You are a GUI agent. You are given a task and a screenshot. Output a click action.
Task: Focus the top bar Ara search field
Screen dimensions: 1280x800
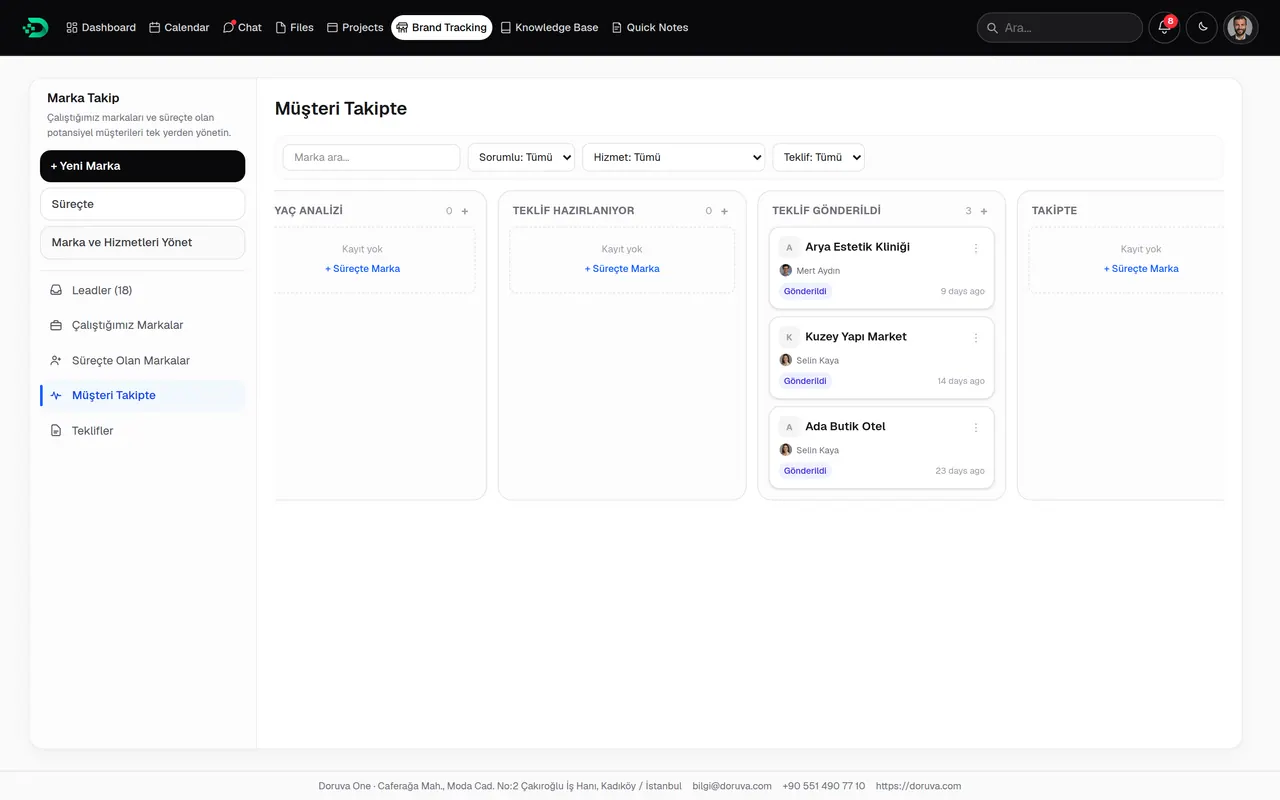coord(1060,27)
